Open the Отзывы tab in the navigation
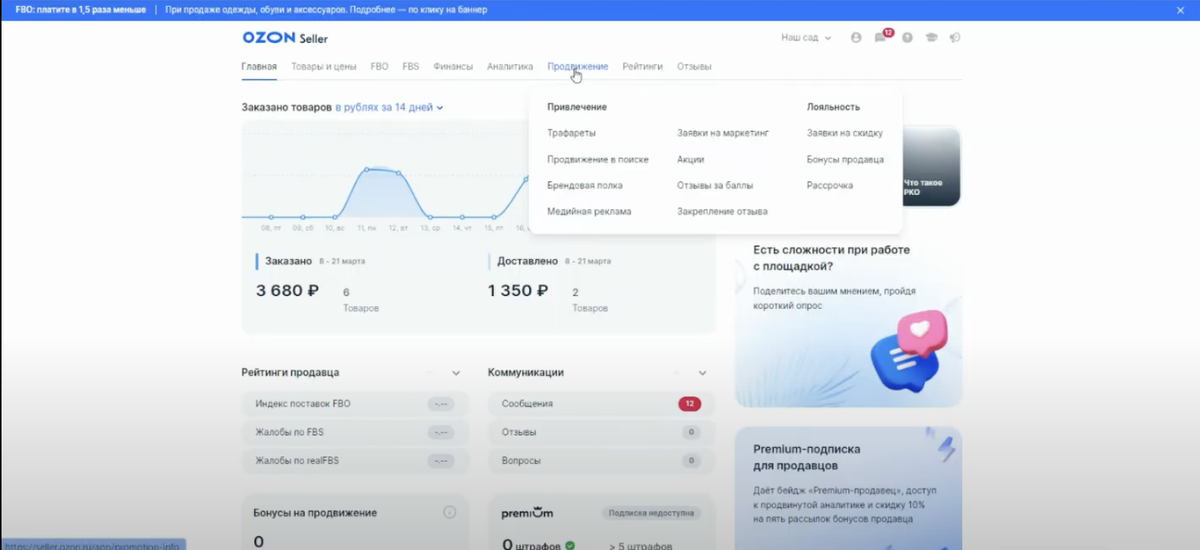 [694, 67]
